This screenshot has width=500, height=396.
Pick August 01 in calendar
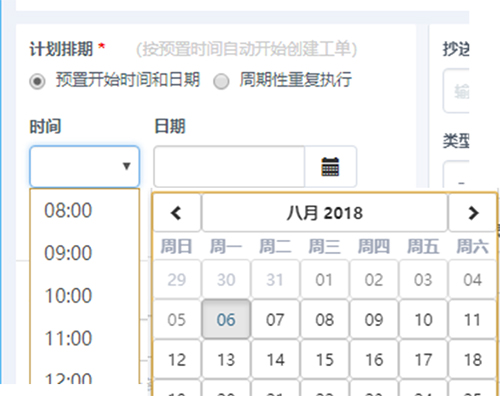324,280
